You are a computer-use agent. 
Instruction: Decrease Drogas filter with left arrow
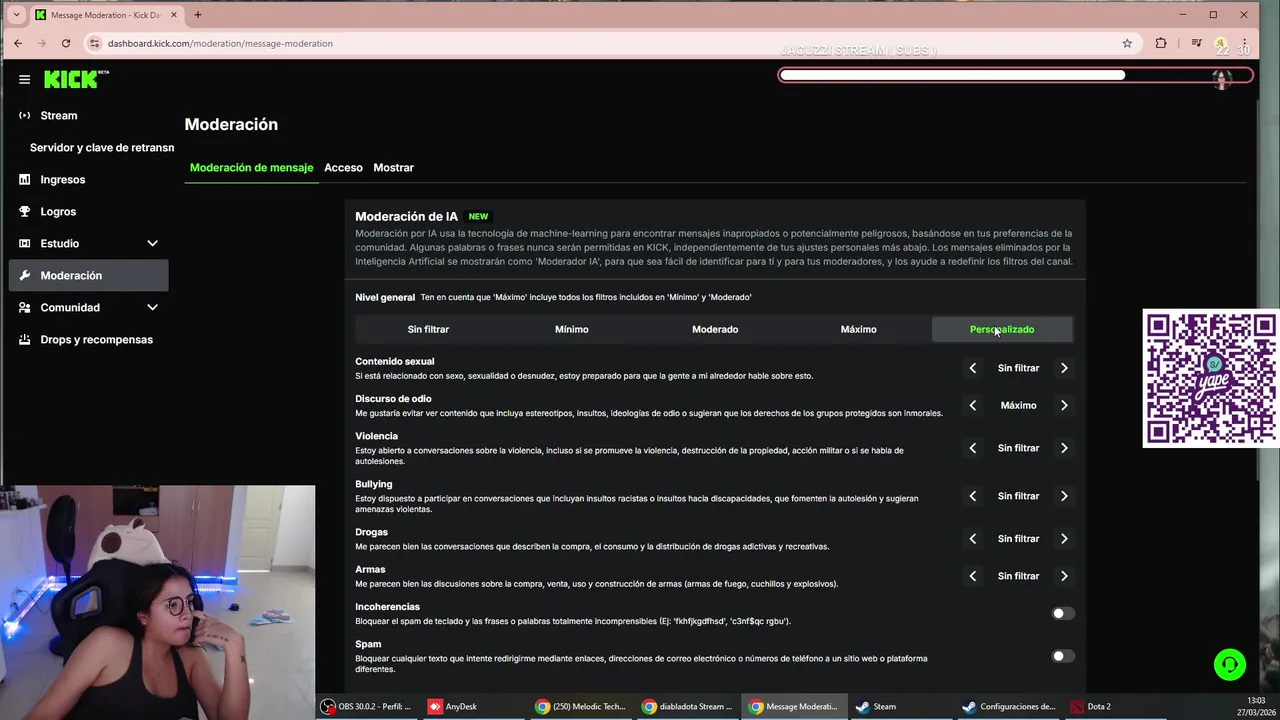(972, 538)
